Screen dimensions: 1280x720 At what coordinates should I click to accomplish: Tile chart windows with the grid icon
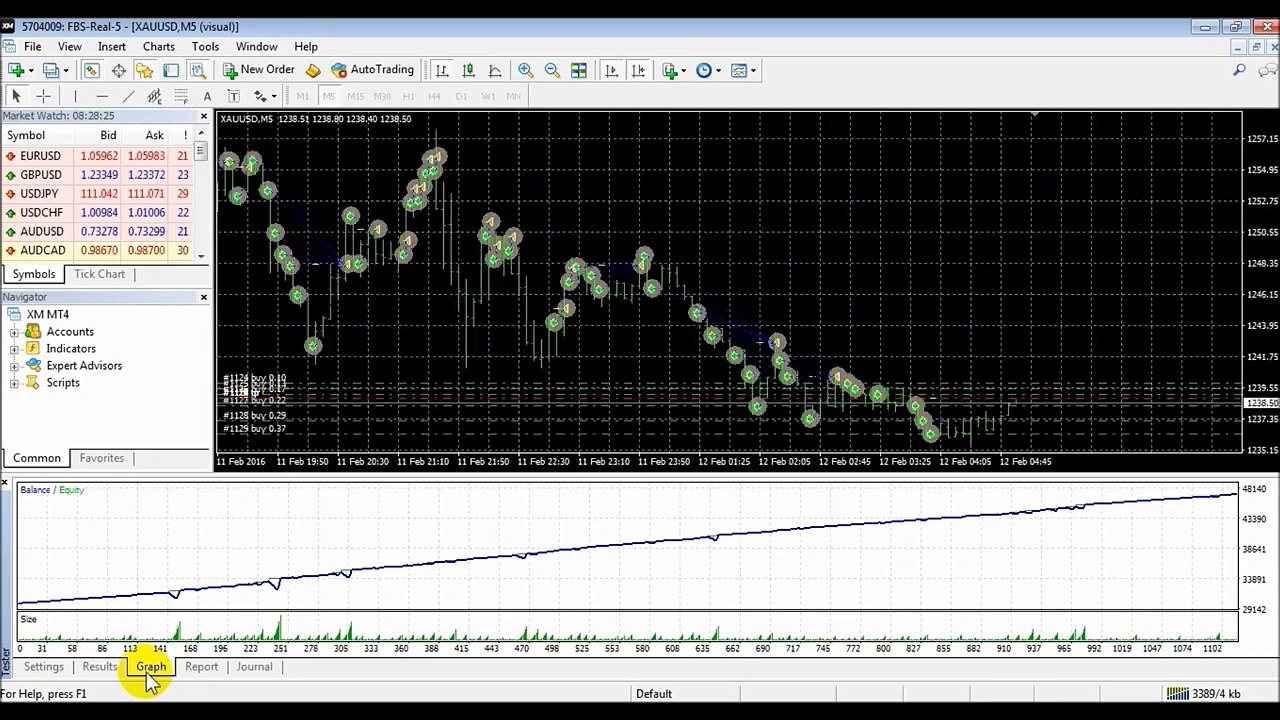coord(579,70)
